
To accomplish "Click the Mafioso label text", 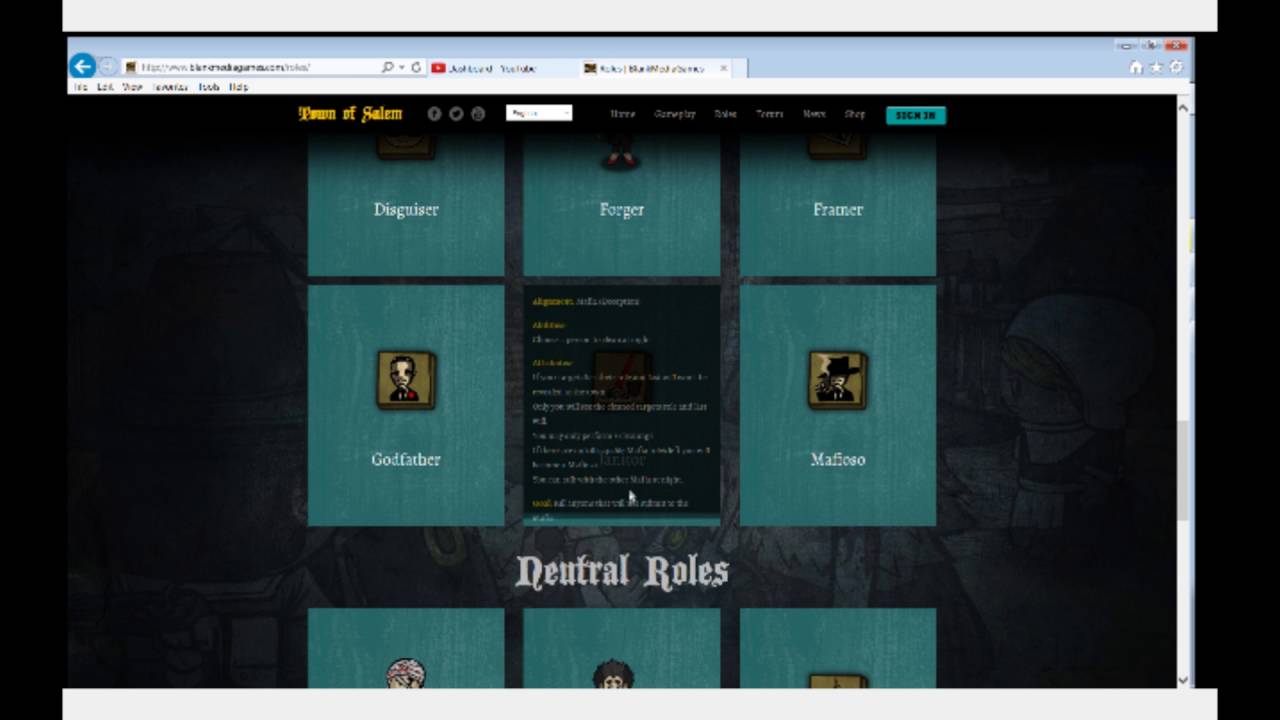I will 838,459.
